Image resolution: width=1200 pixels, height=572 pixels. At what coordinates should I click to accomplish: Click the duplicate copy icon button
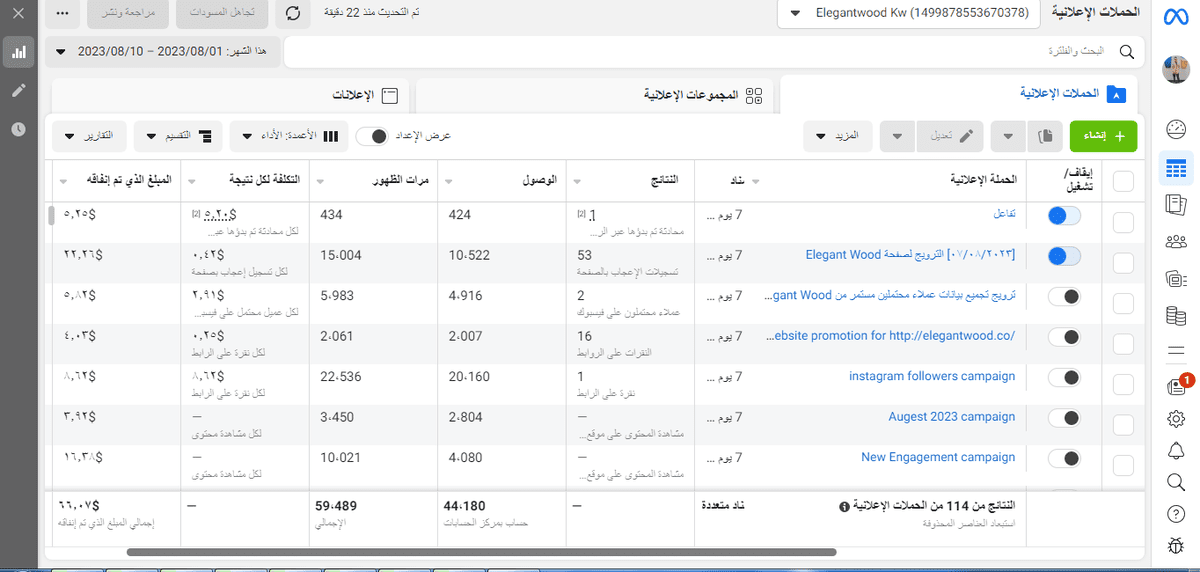pyautogui.click(x=1046, y=136)
